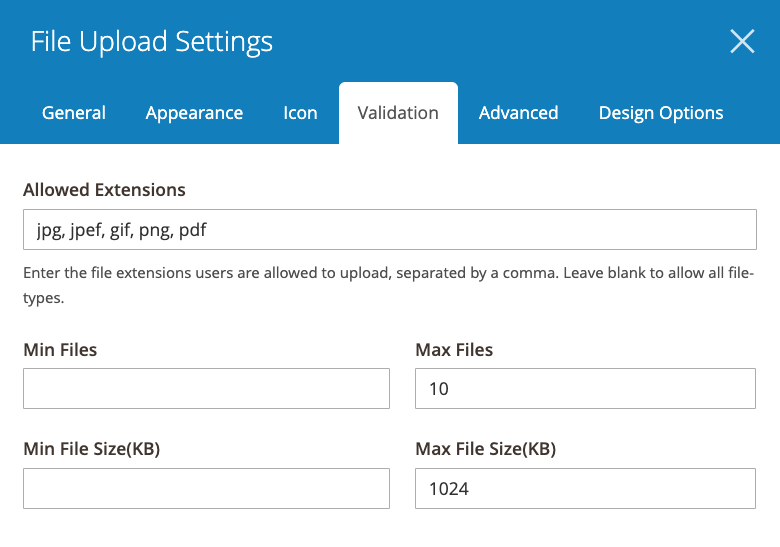Click into the empty Min Files field

pos(206,388)
